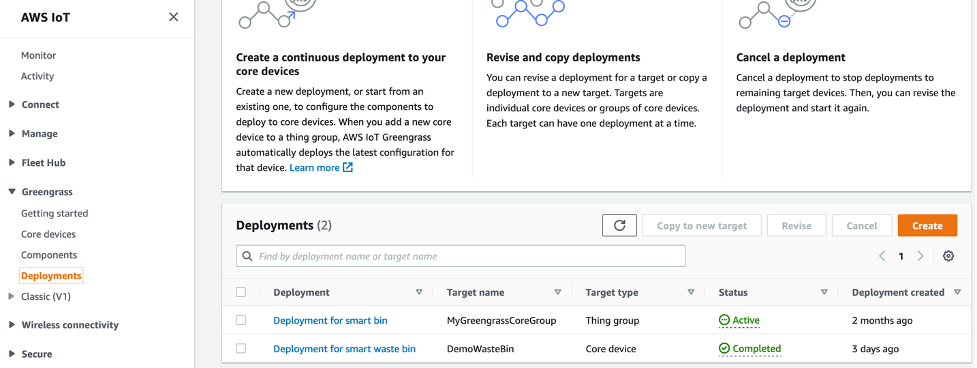977x368 pixels.
Task: Check the Deployment for smart waste bin row
Action: click(241, 348)
